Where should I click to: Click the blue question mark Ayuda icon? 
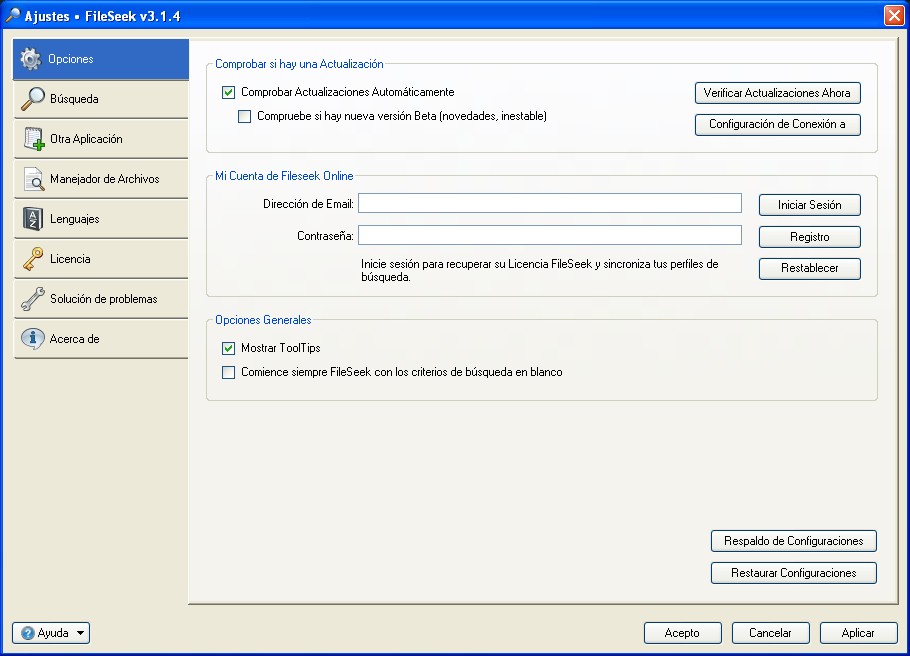27,633
